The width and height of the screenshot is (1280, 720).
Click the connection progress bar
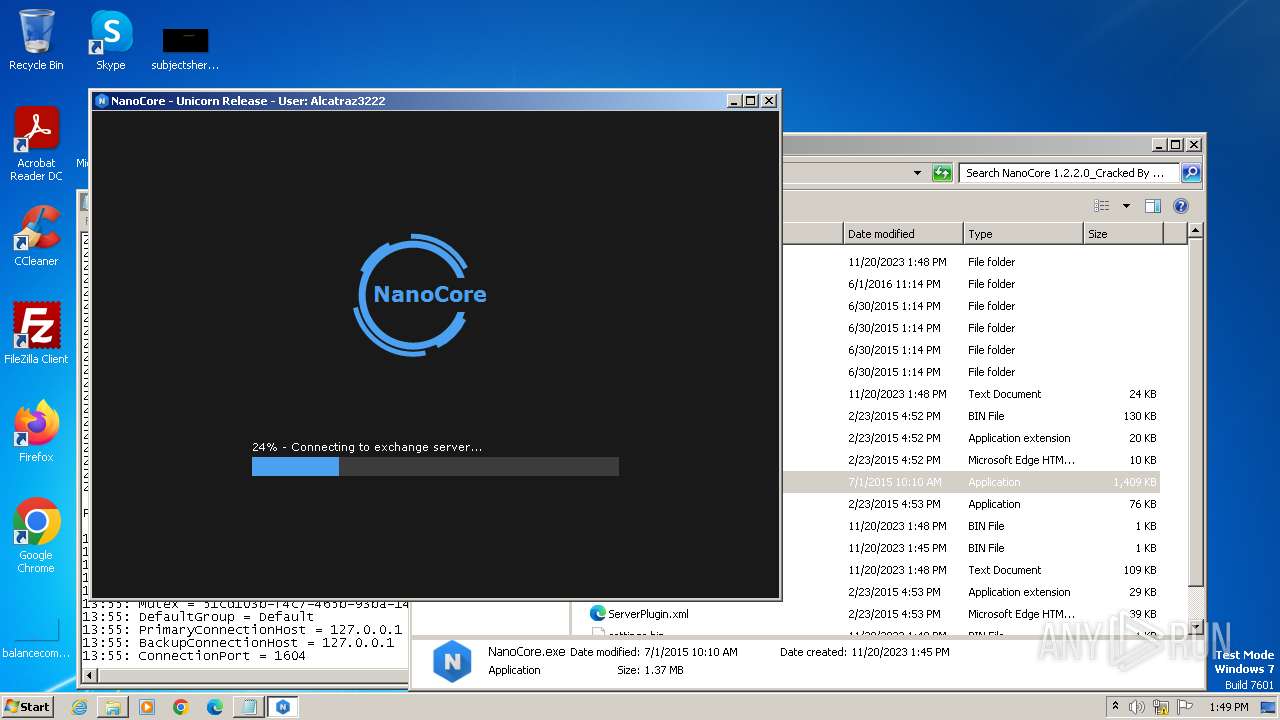tap(435, 466)
